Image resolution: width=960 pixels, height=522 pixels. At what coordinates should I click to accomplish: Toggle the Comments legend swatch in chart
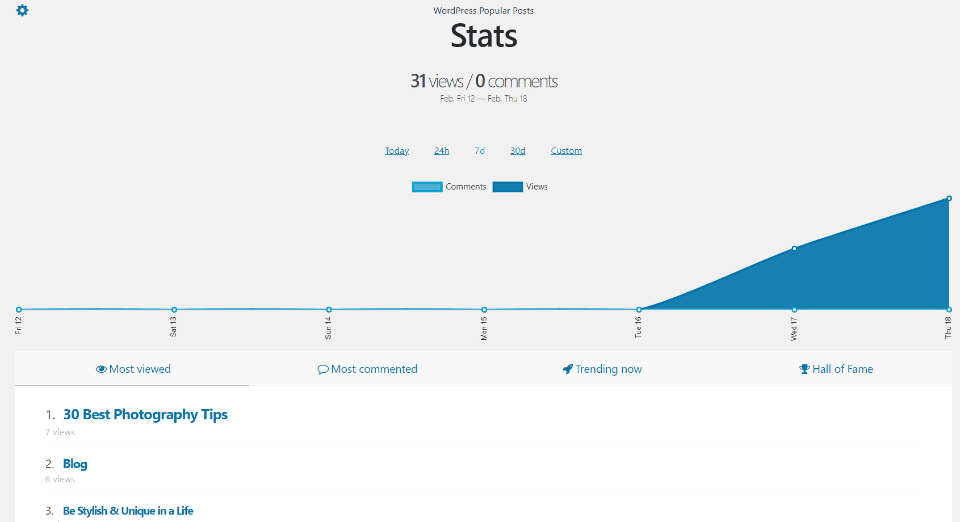click(x=427, y=187)
